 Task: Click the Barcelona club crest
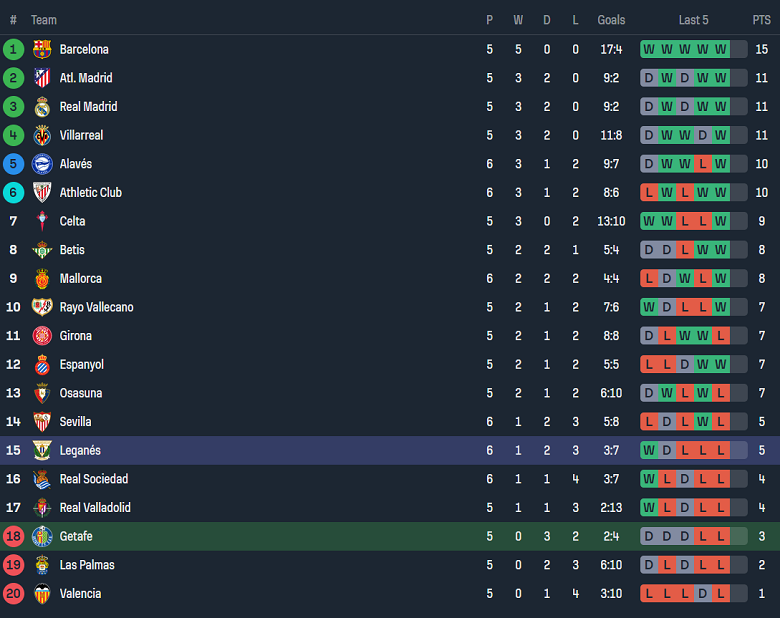pos(42,49)
